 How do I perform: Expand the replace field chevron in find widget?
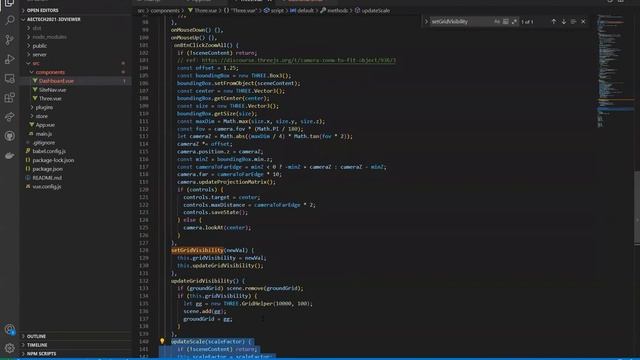(x=426, y=22)
